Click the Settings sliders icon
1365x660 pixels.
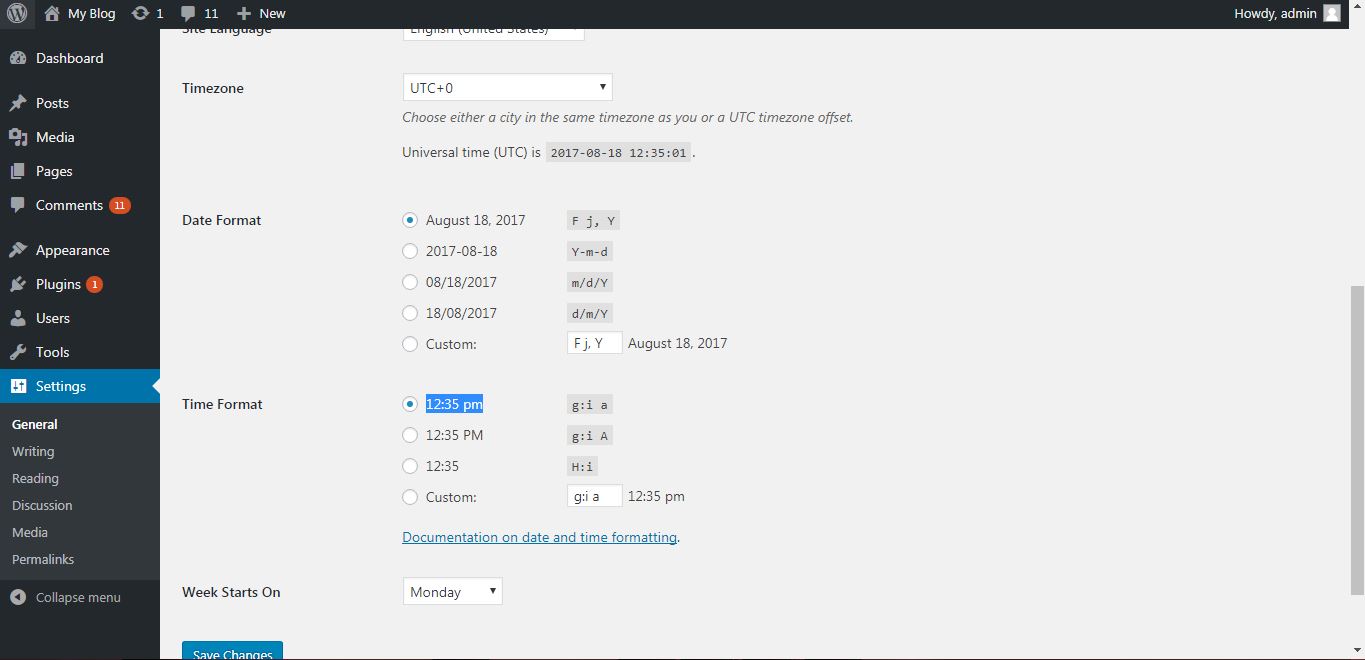tap(18, 386)
